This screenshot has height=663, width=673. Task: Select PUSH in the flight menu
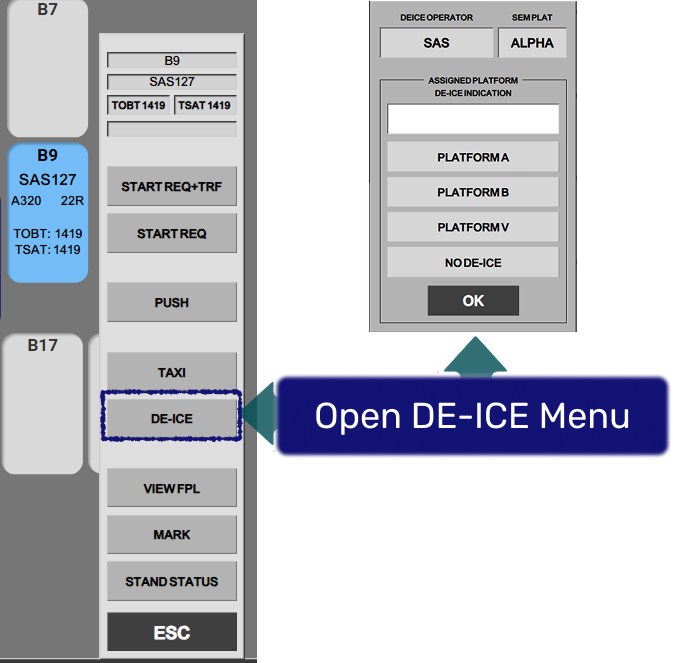point(172,302)
